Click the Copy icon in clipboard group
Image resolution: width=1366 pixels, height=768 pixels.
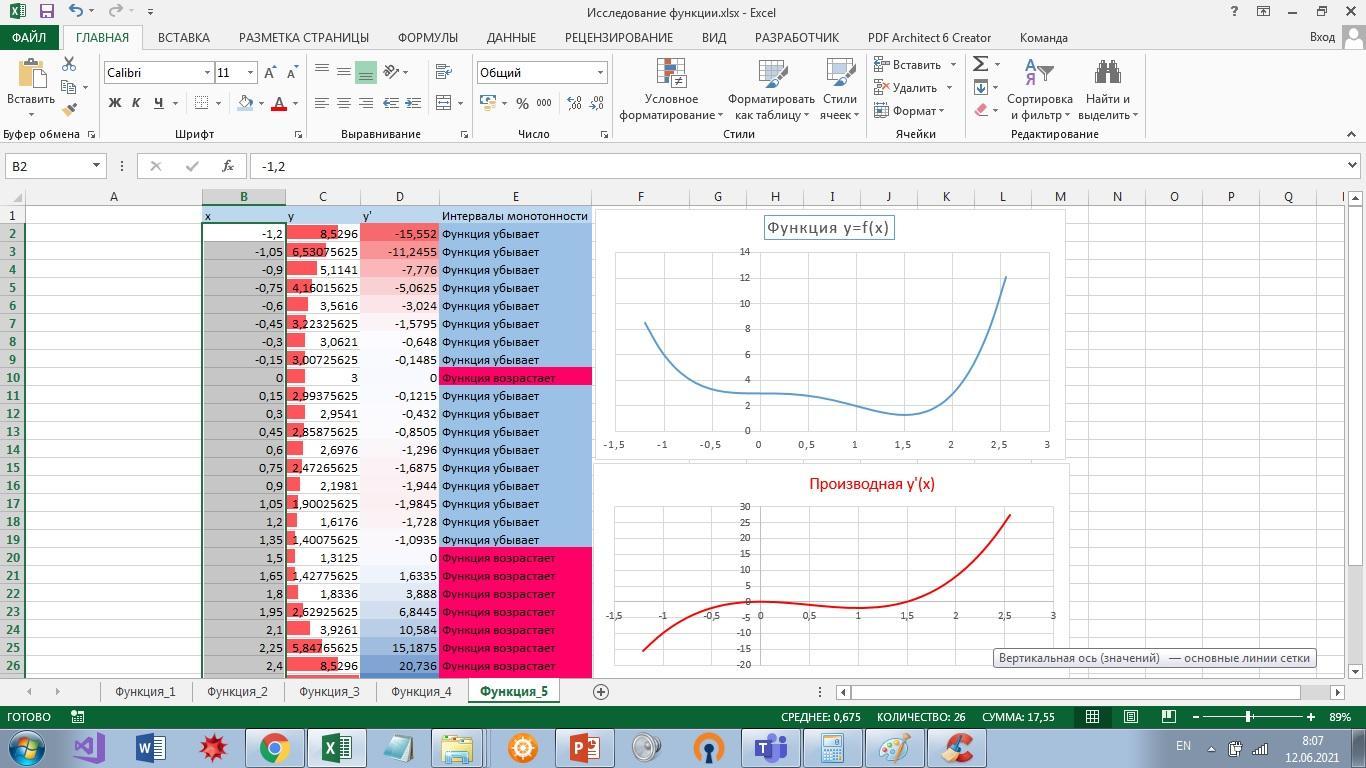[69, 87]
